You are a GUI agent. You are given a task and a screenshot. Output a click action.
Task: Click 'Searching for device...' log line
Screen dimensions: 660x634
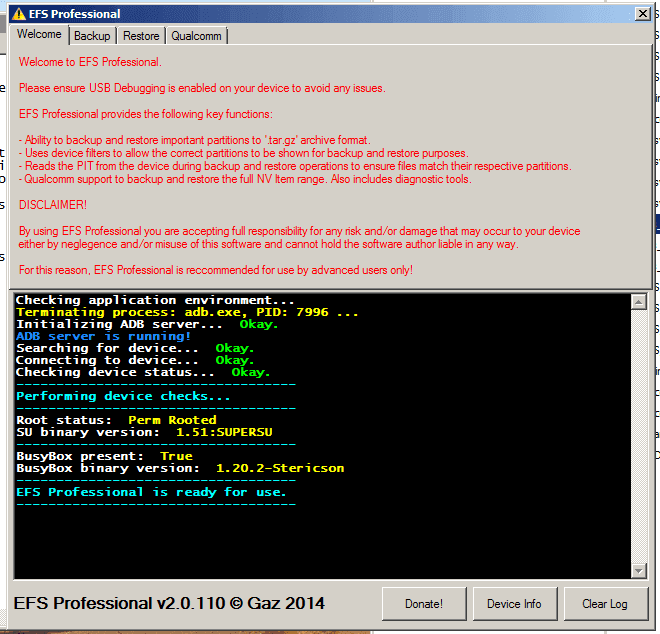[x=135, y=348]
